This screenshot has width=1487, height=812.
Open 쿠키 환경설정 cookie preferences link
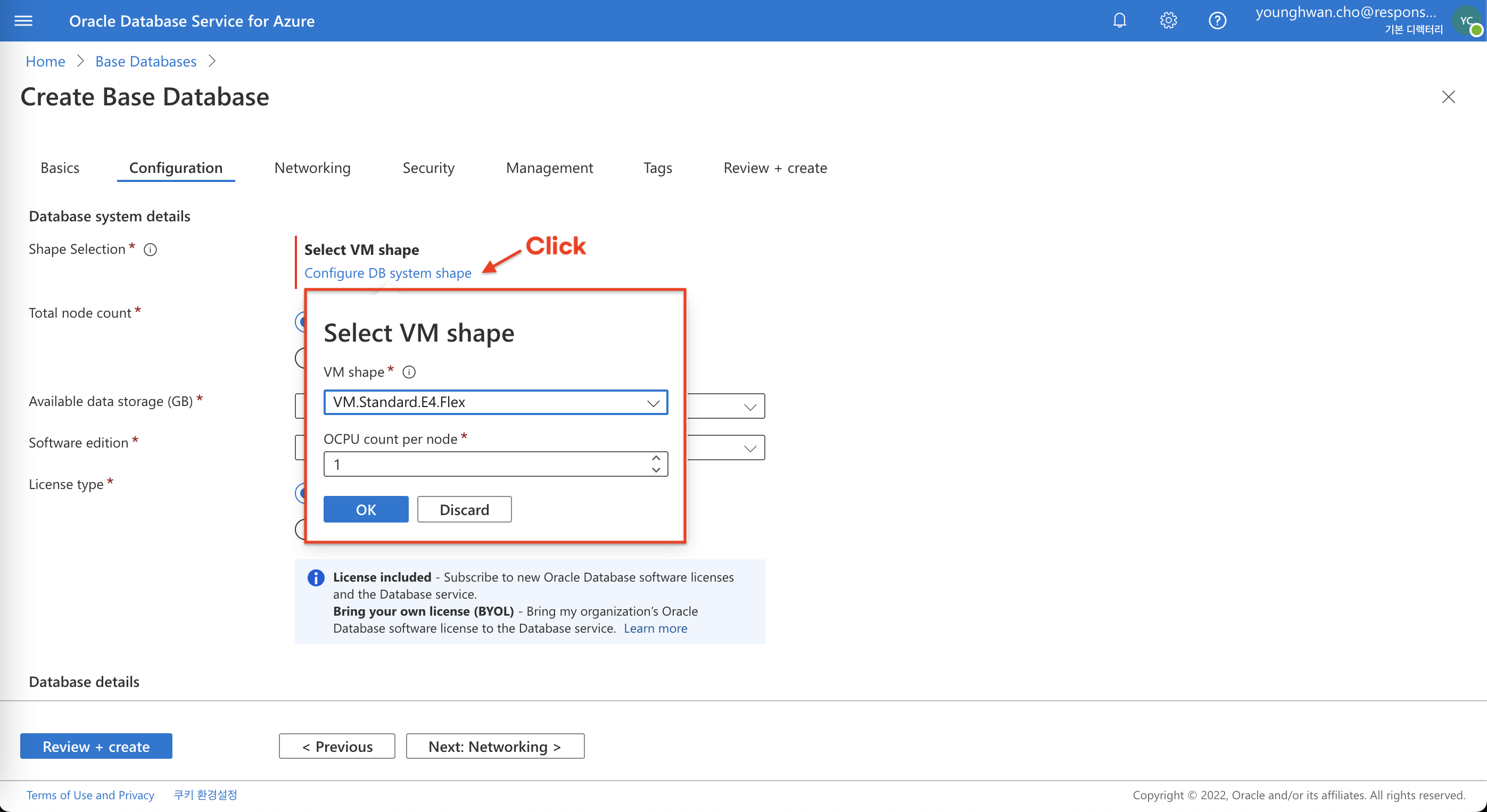click(x=205, y=796)
